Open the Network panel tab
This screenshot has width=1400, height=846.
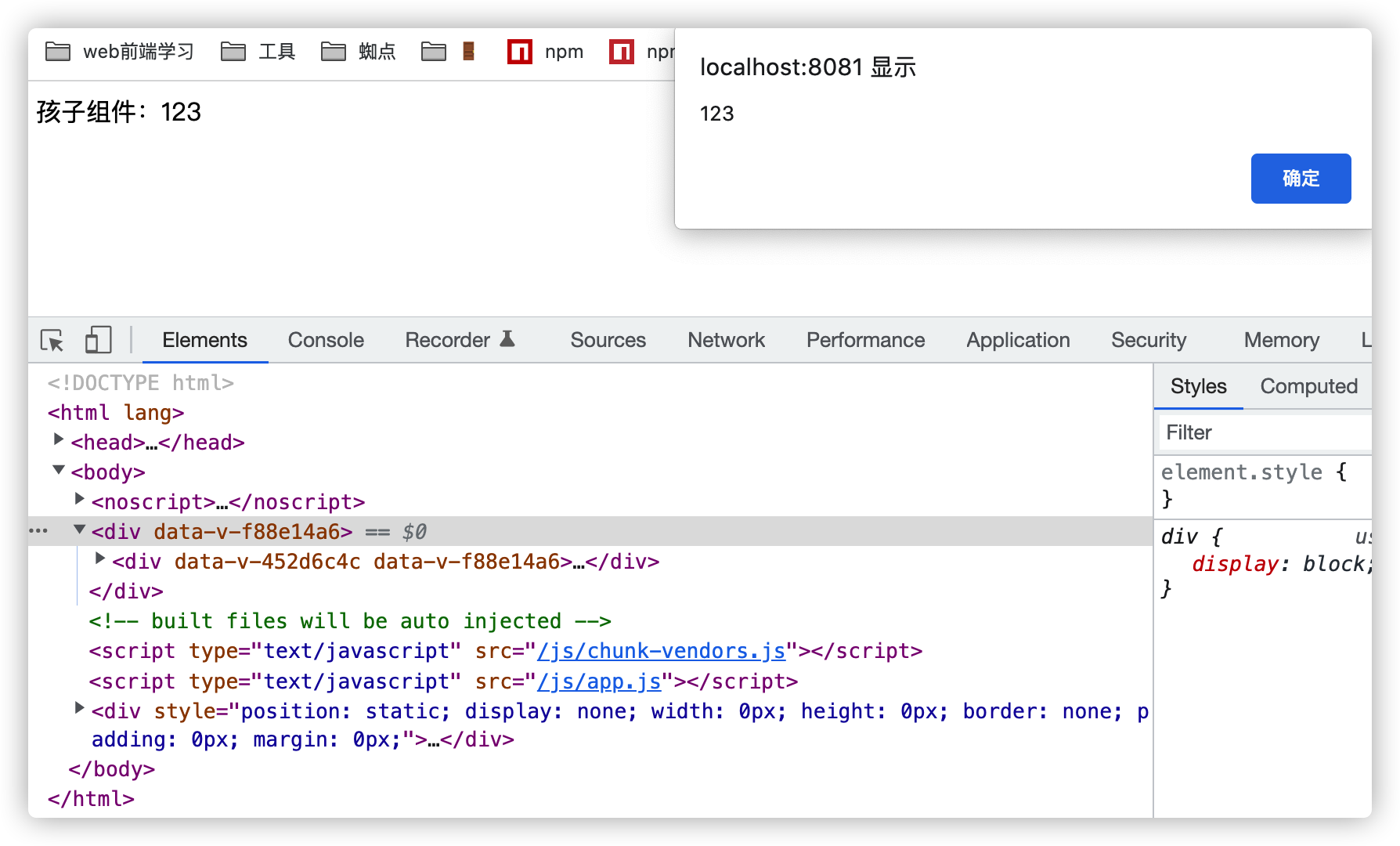pos(726,340)
